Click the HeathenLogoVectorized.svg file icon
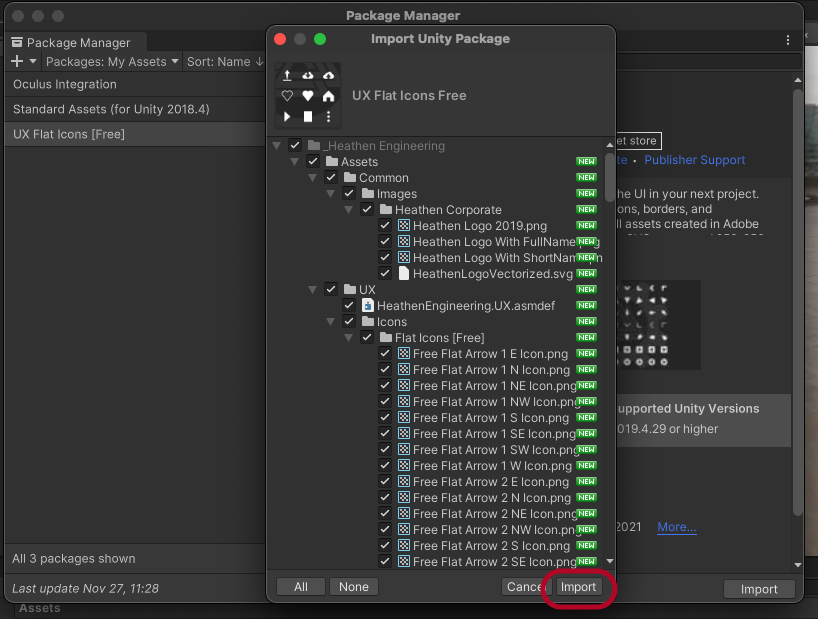818x619 pixels. tap(404, 273)
